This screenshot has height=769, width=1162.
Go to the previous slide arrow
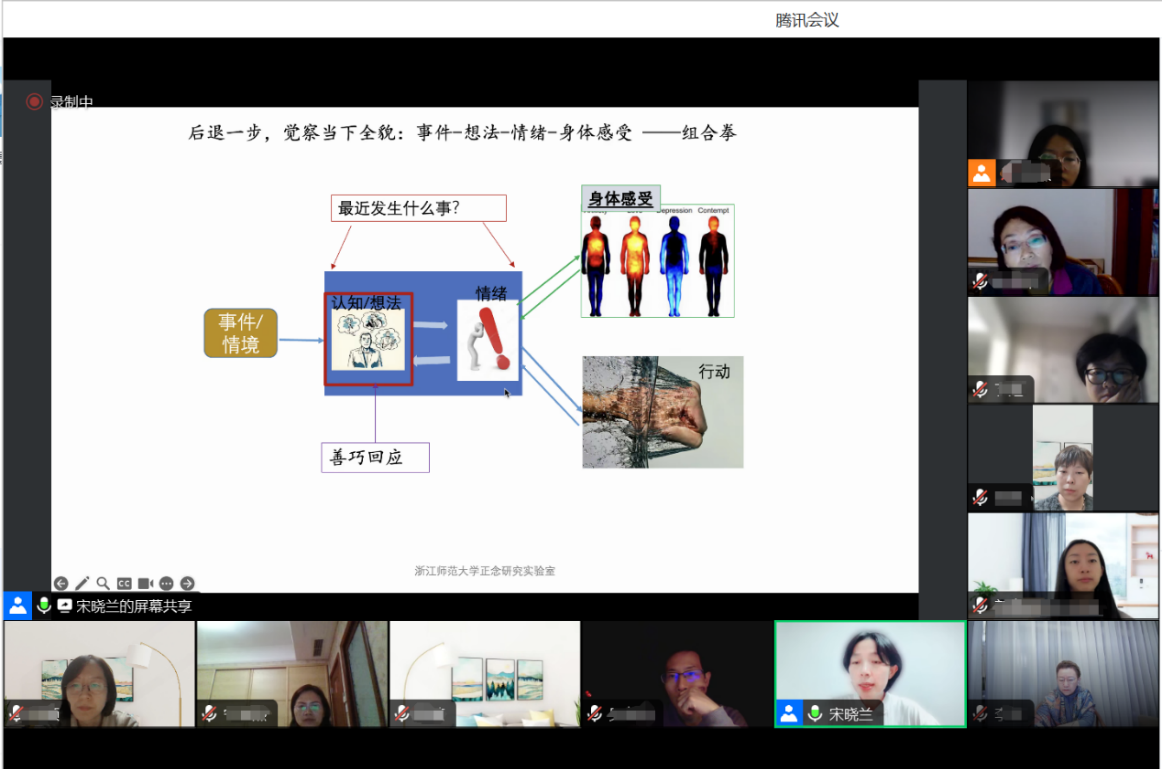coord(61,583)
